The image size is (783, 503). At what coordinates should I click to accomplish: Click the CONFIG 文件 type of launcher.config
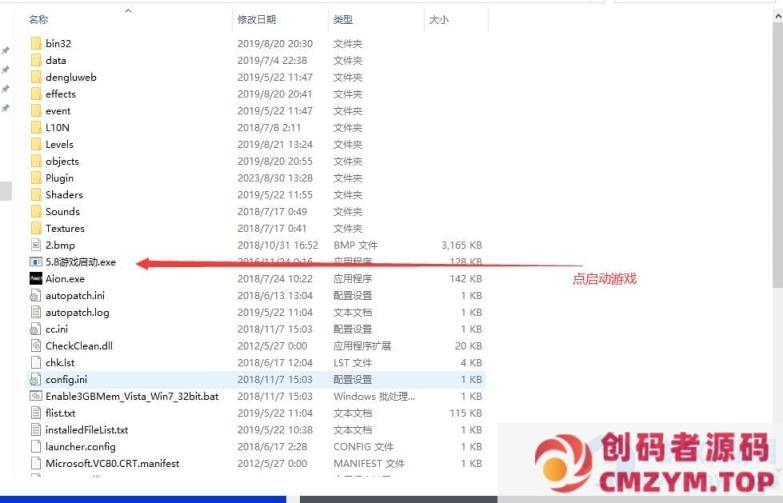(363, 447)
